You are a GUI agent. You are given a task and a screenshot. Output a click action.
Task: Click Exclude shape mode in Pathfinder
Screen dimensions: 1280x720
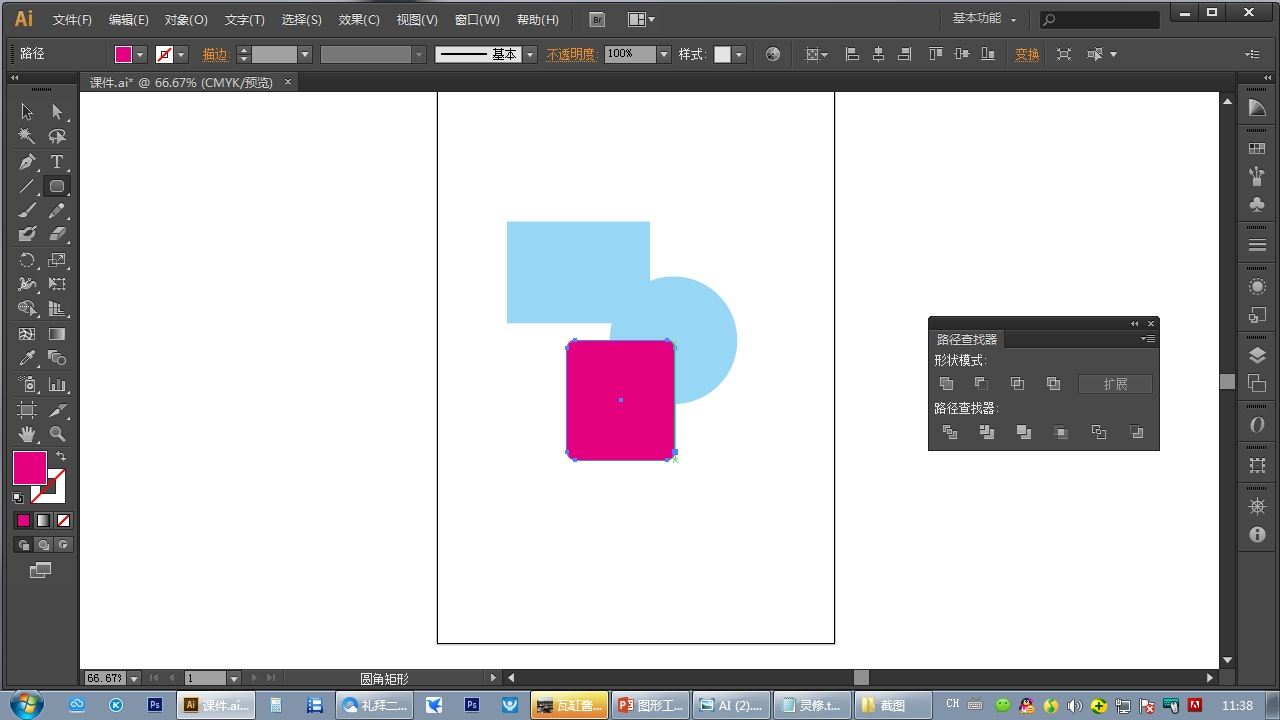(1053, 384)
